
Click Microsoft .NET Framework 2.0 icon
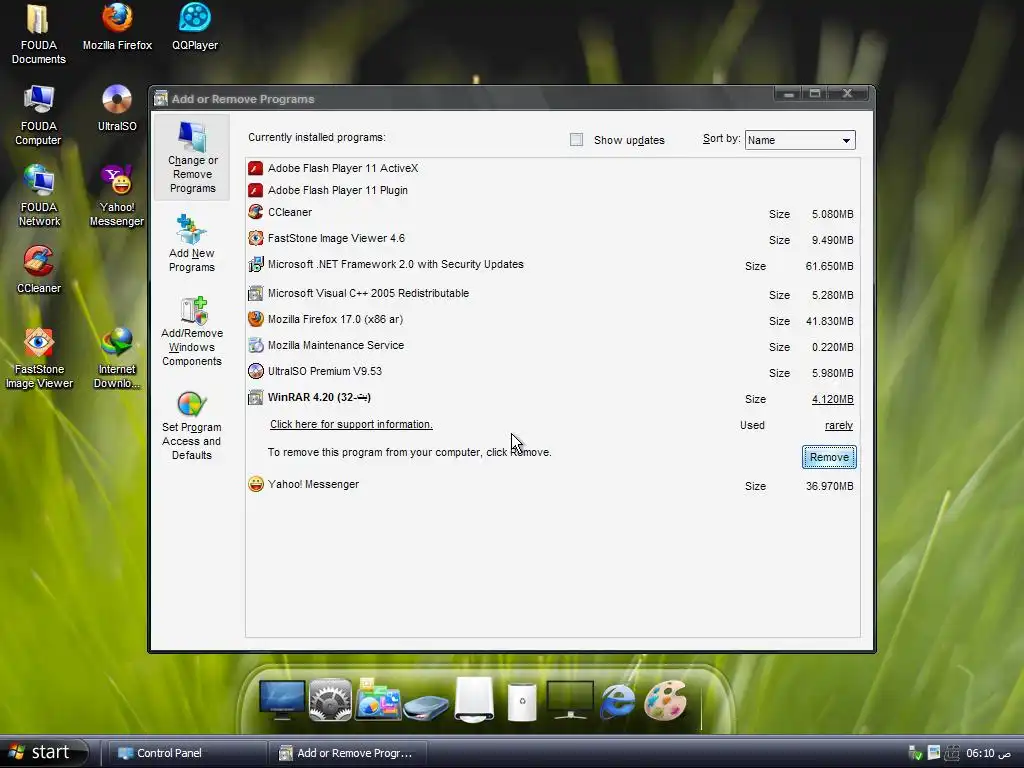click(x=255, y=264)
